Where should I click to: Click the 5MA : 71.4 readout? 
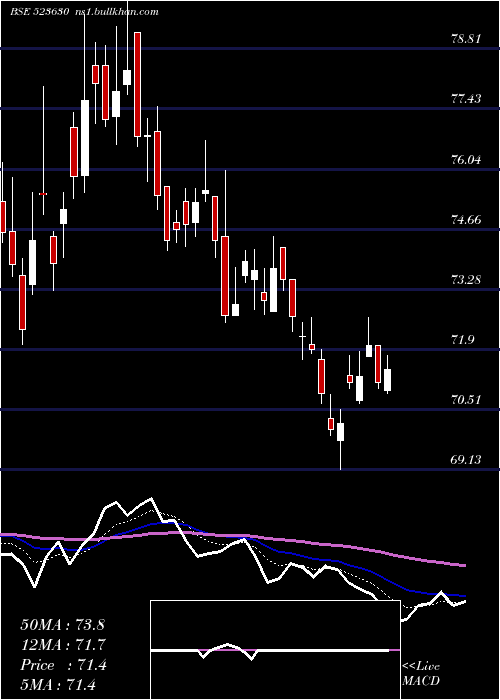coord(58,685)
